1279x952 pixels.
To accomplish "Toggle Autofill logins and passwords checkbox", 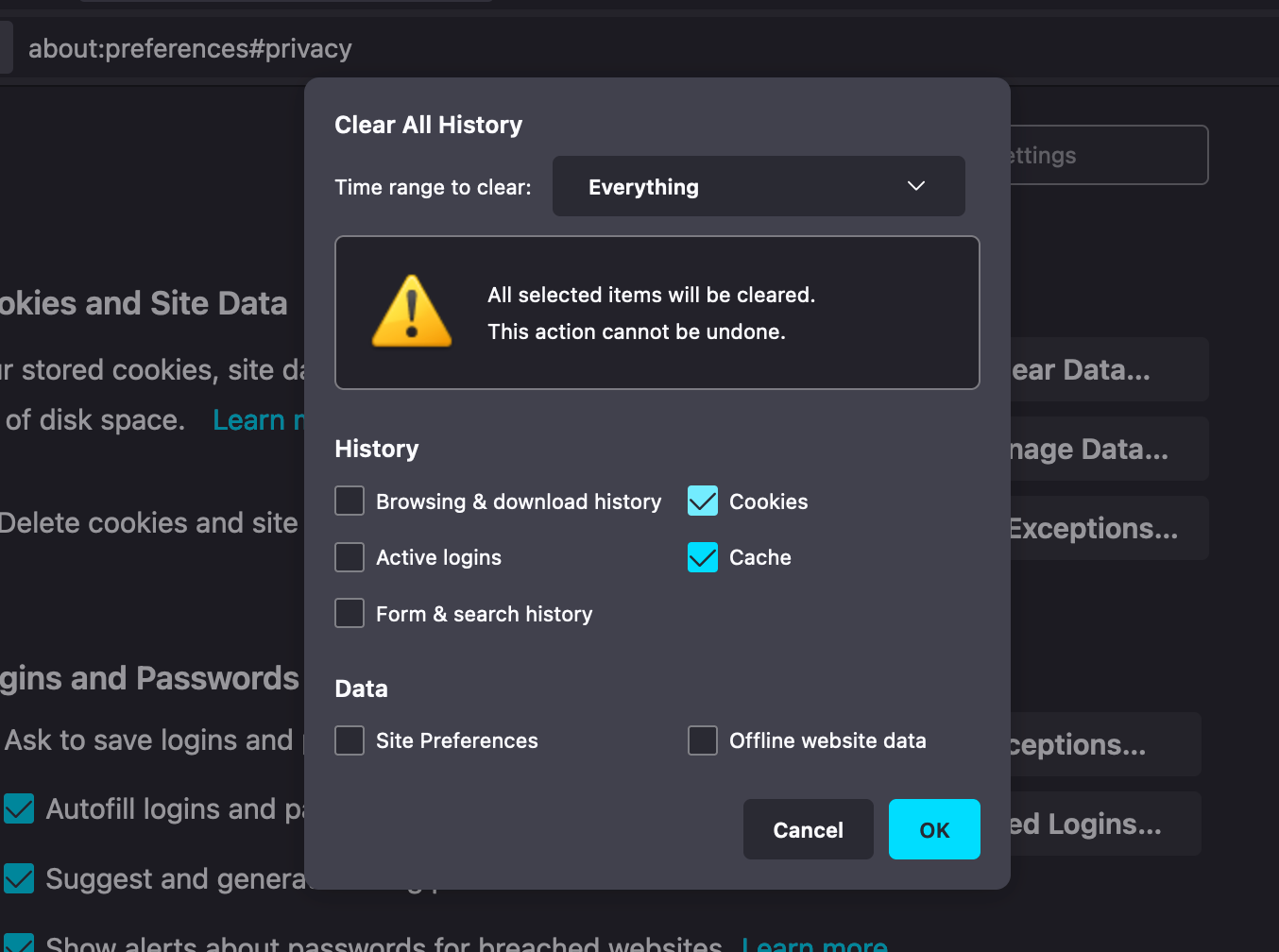I will (19, 808).
